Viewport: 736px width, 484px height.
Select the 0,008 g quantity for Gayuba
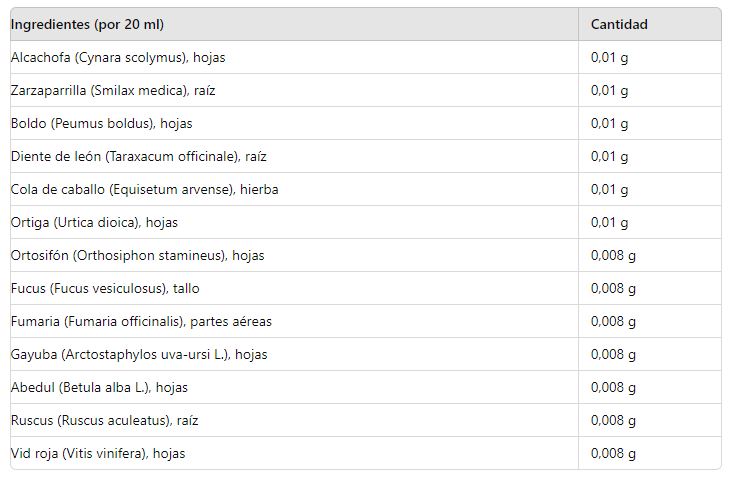[x=613, y=354]
